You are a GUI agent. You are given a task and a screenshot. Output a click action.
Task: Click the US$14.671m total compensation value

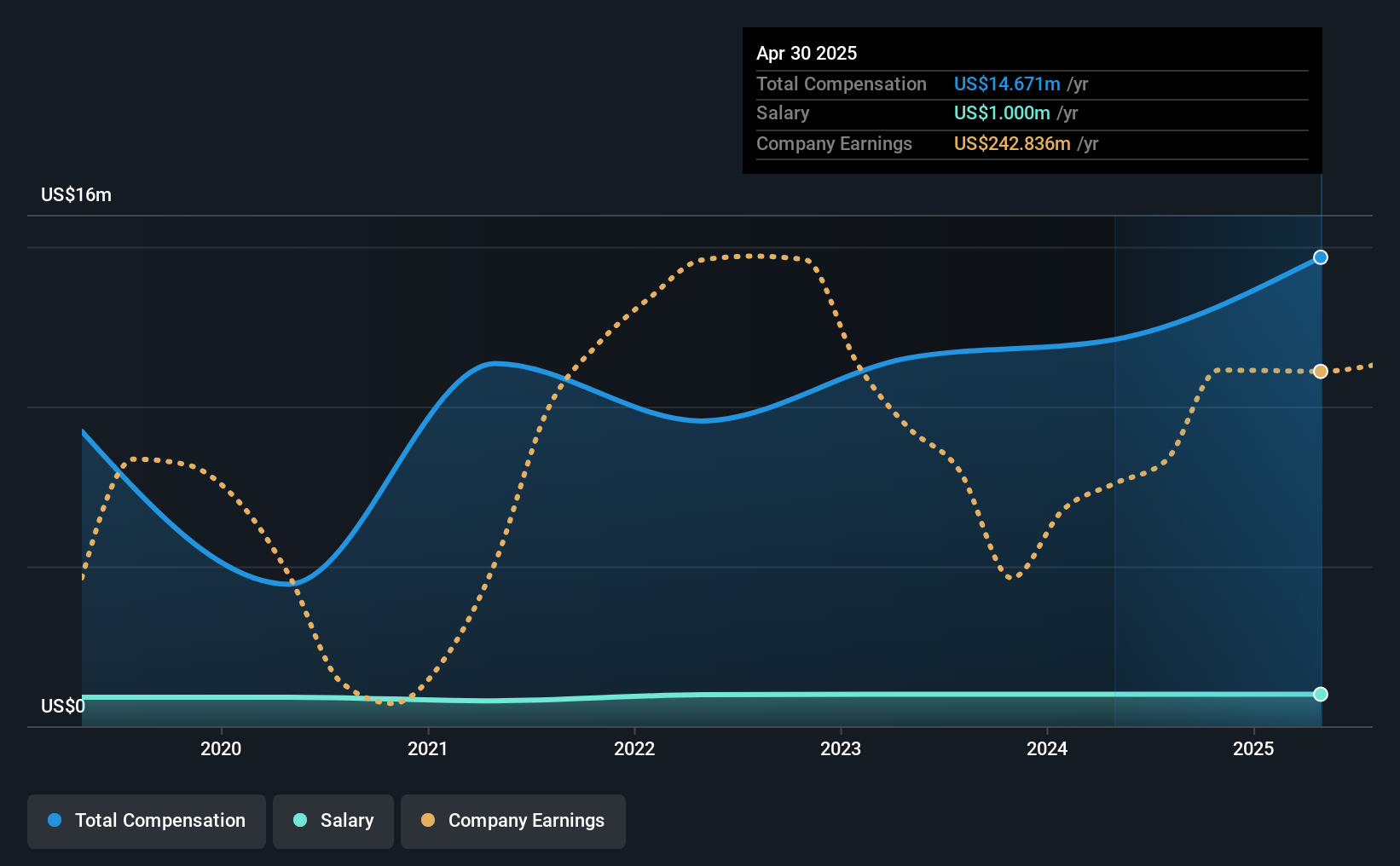point(1007,84)
